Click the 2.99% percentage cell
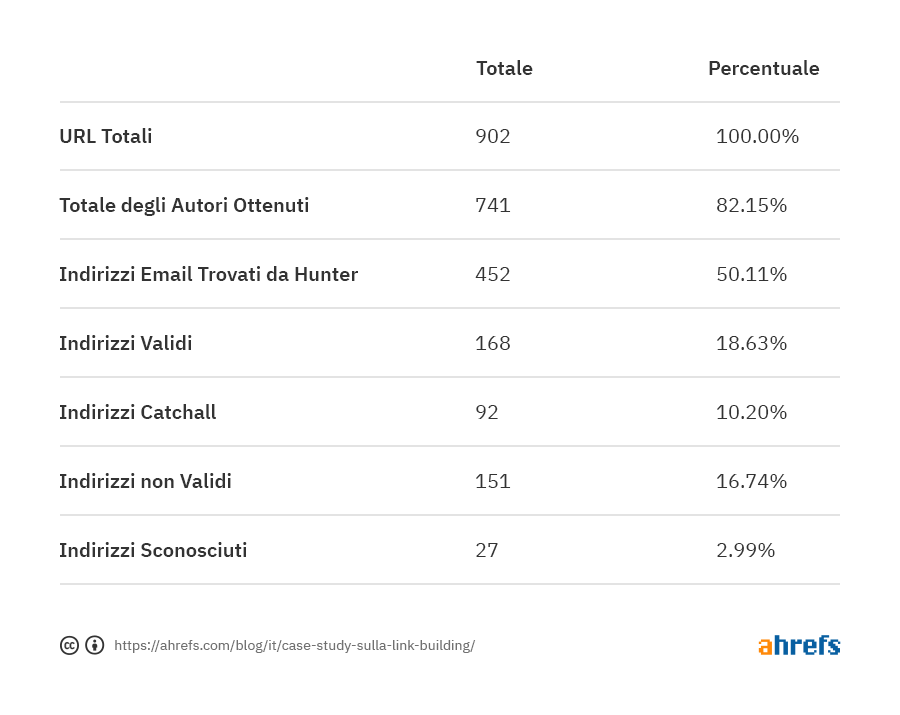The width and height of the screenshot is (900, 715). pos(745,550)
